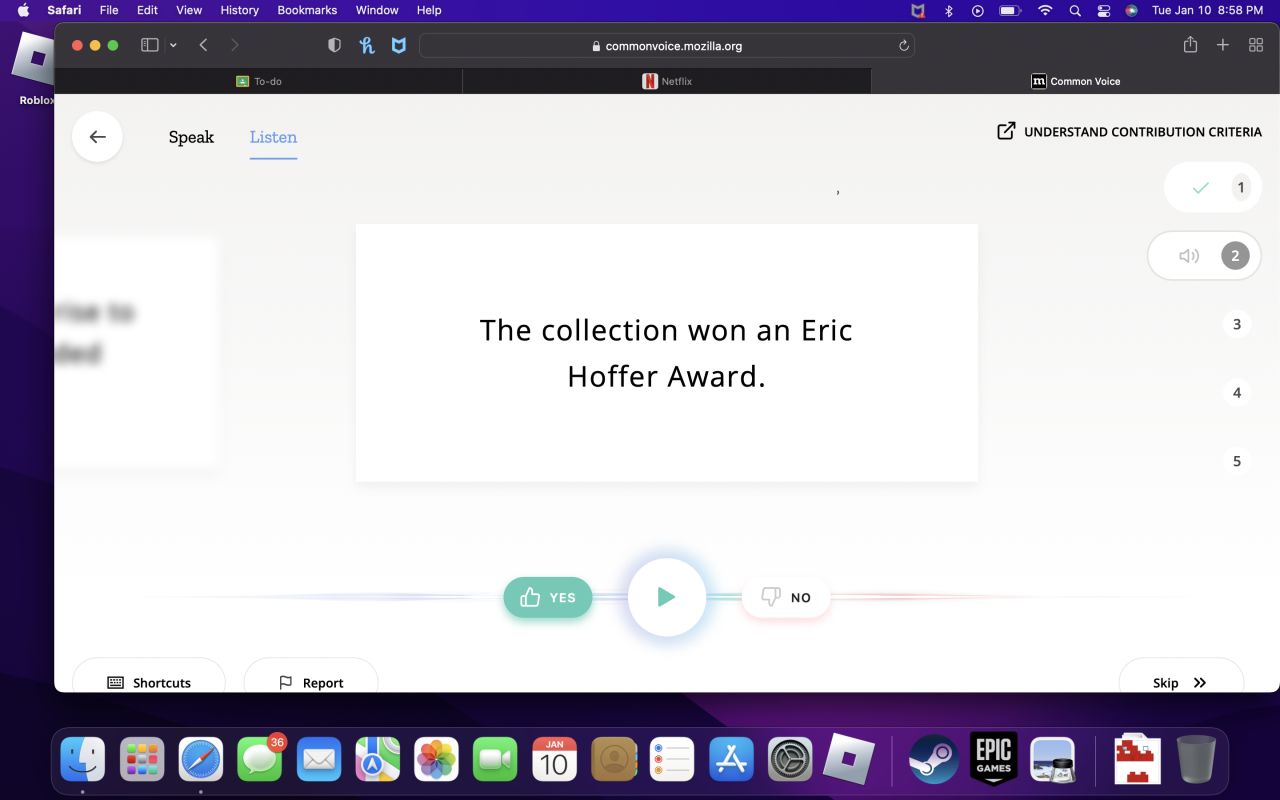Vote YES with the thumbs-up button

tap(548, 597)
